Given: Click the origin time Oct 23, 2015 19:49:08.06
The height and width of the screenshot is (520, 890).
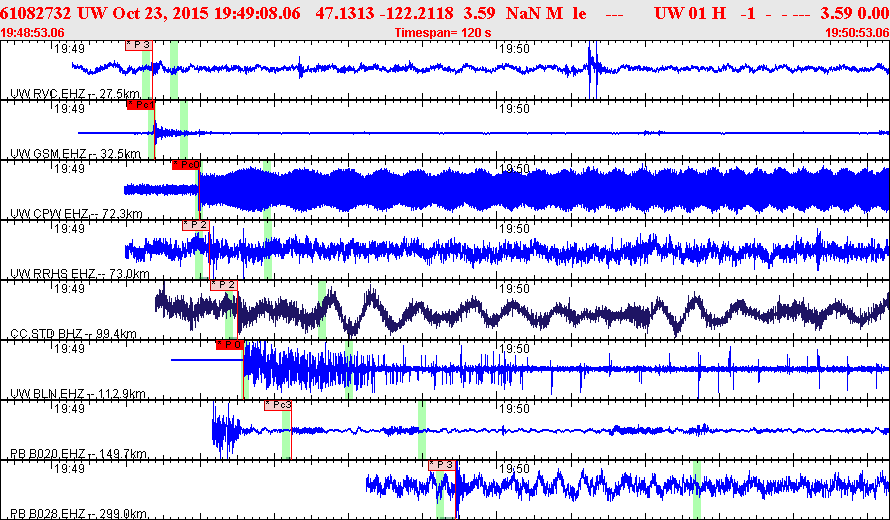Looking at the screenshot, I should pyautogui.click(x=207, y=14).
